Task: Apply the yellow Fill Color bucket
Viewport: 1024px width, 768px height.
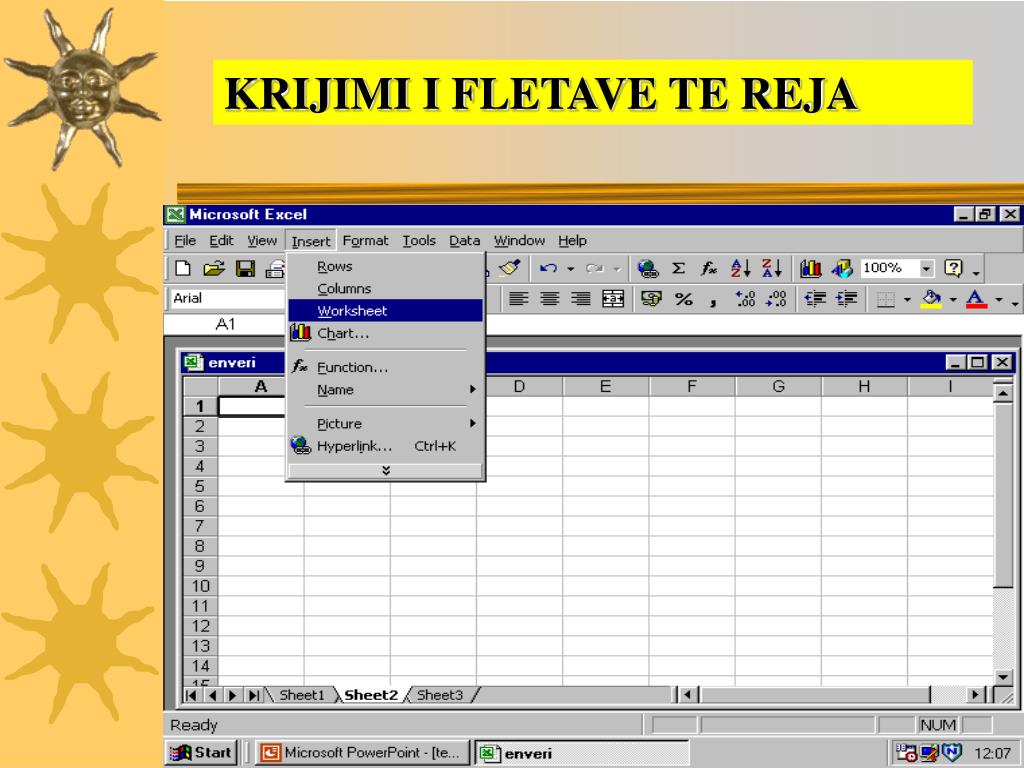Action: pyautogui.click(x=931, y=299)
